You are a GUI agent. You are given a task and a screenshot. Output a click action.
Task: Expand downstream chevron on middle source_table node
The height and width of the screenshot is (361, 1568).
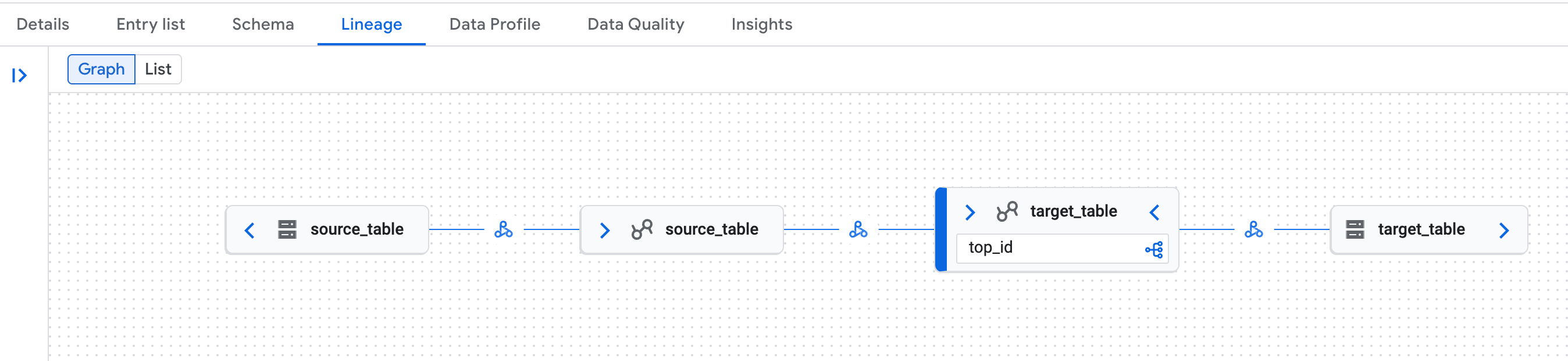(x=604, y=230)
